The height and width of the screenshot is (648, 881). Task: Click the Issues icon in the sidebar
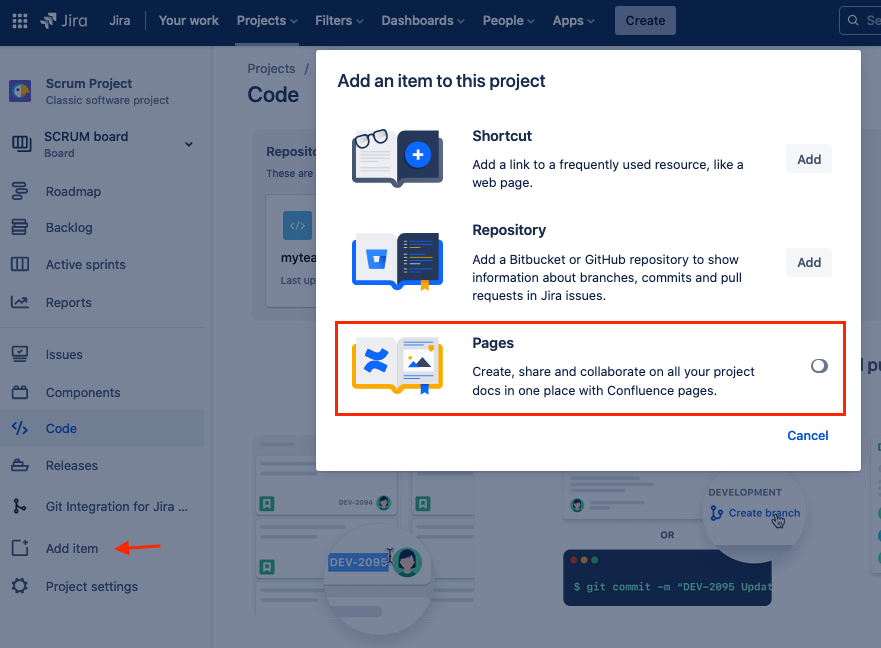click(20, 354)
